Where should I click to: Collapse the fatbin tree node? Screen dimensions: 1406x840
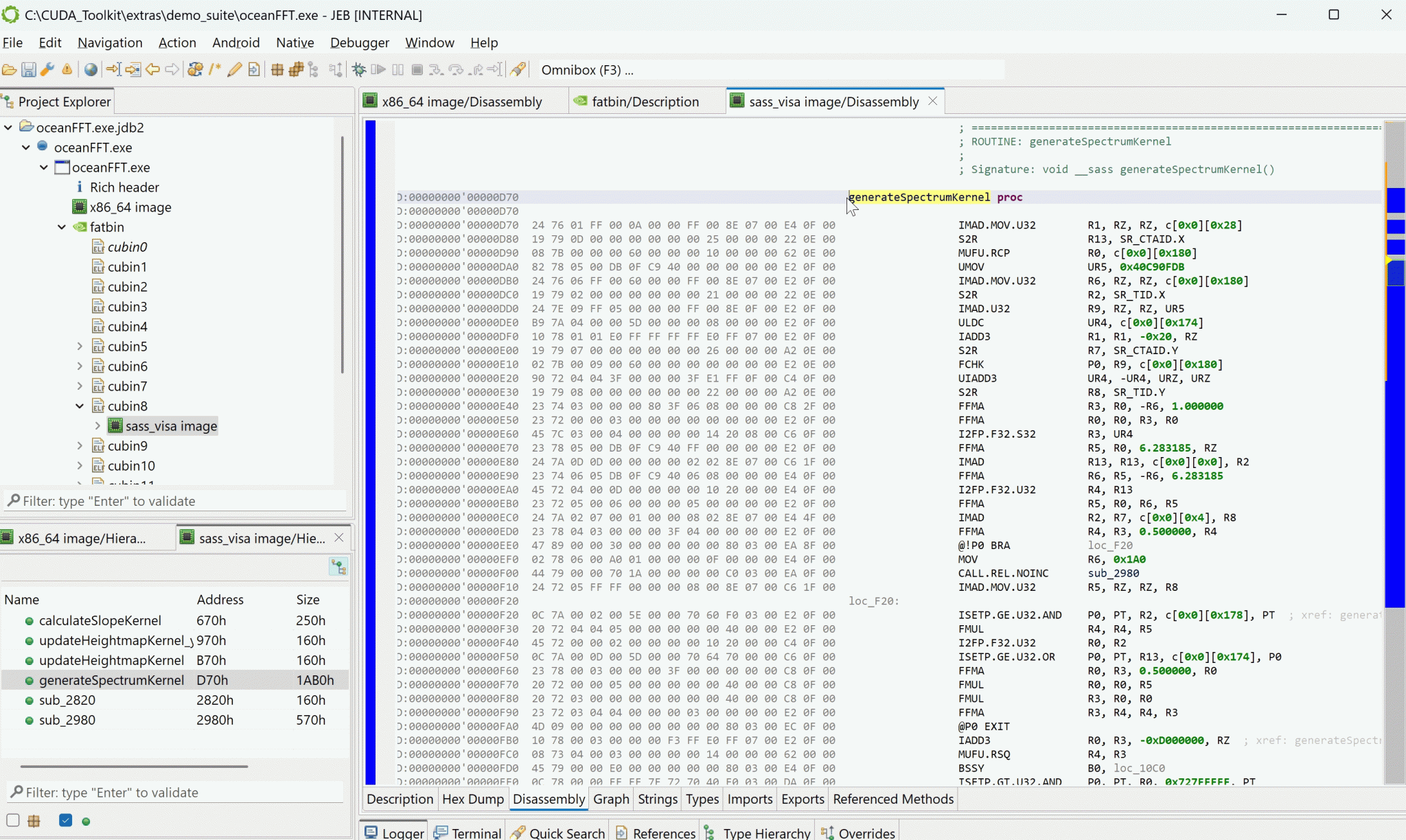pos(62,227)
